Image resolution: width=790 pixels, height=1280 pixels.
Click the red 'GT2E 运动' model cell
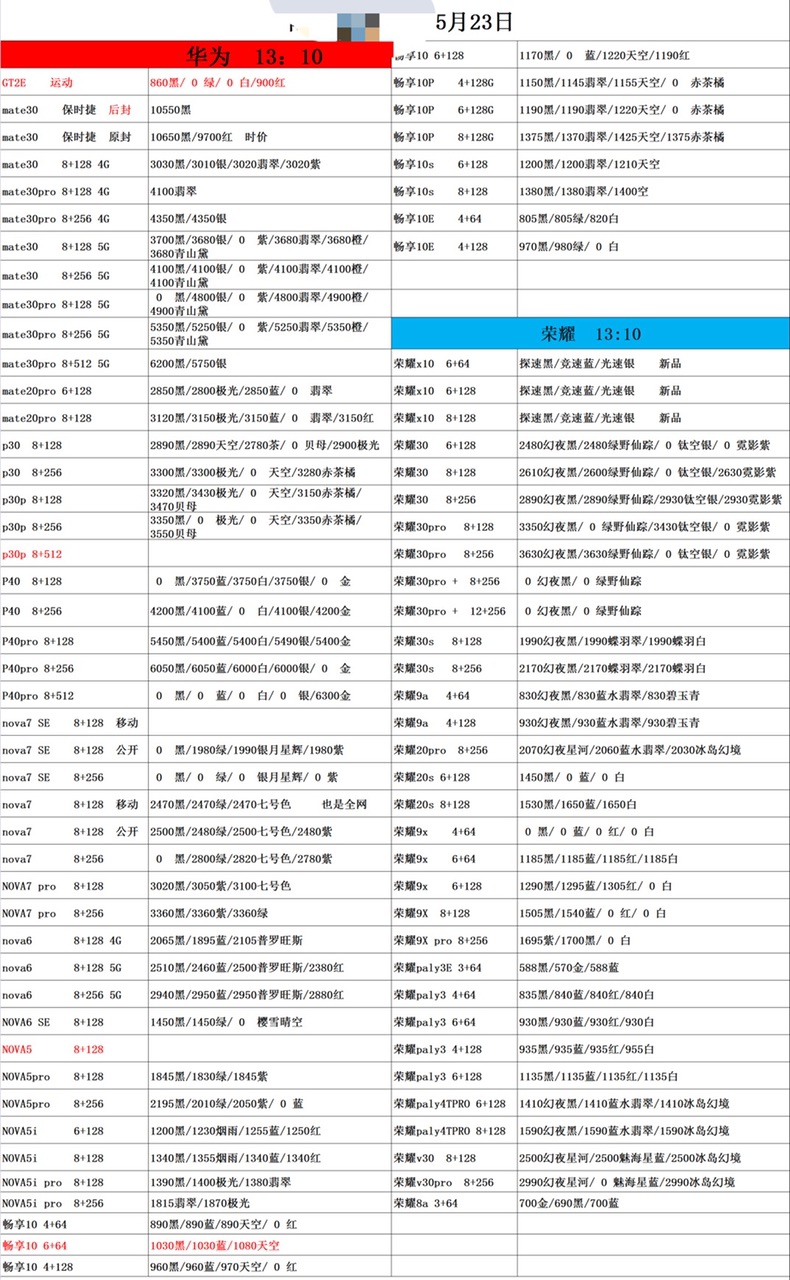coord(74,83)
